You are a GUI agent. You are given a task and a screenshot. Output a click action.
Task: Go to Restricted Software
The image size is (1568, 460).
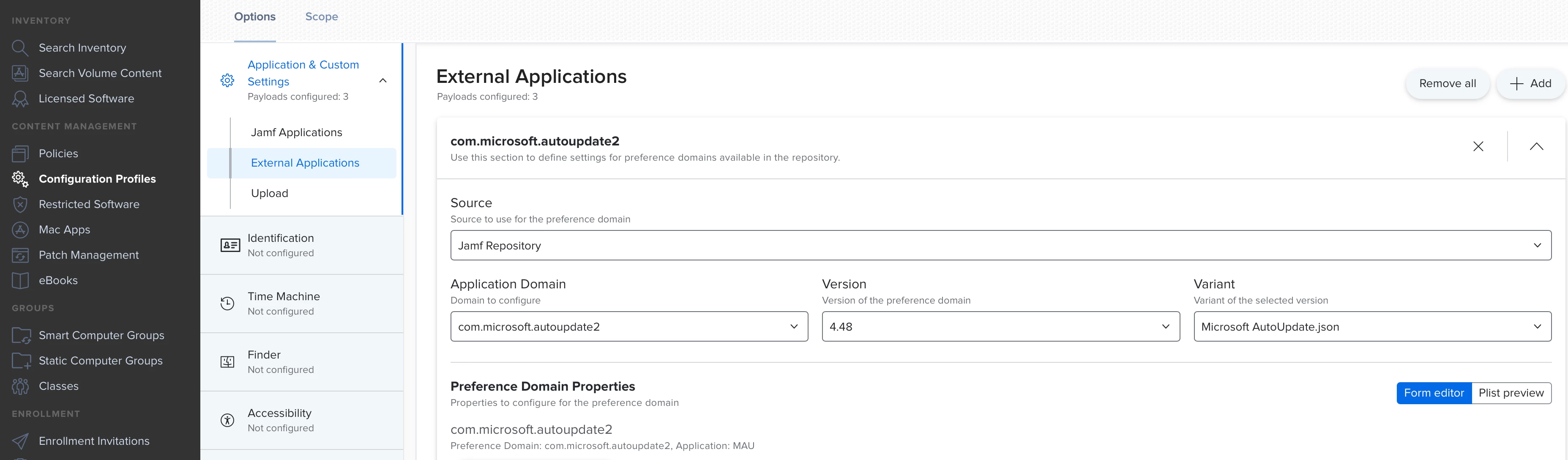pyautogui.click(x=89, y=204)
